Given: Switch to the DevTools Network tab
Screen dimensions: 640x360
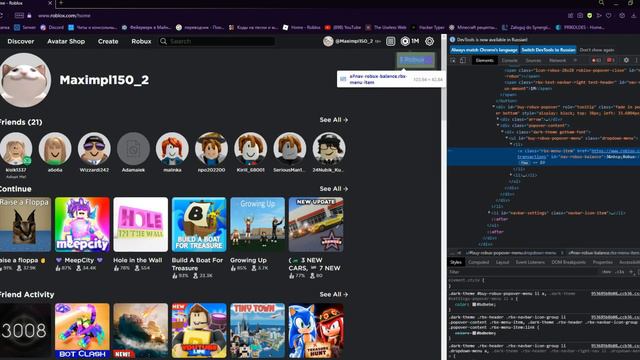Looking at the screenshot, I should [557, 60].
